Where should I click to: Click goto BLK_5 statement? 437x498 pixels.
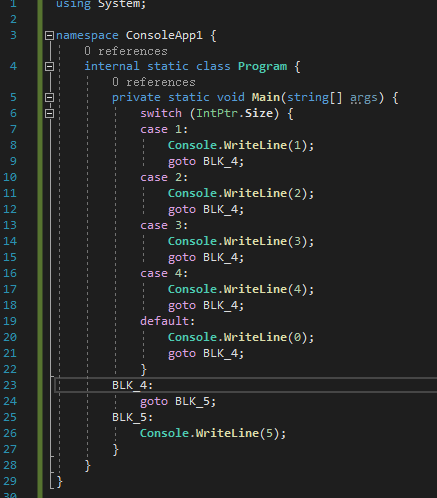(178, 402)
